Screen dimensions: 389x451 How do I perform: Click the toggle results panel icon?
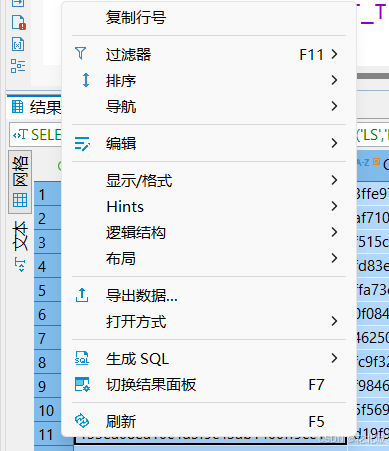point(82,384)
